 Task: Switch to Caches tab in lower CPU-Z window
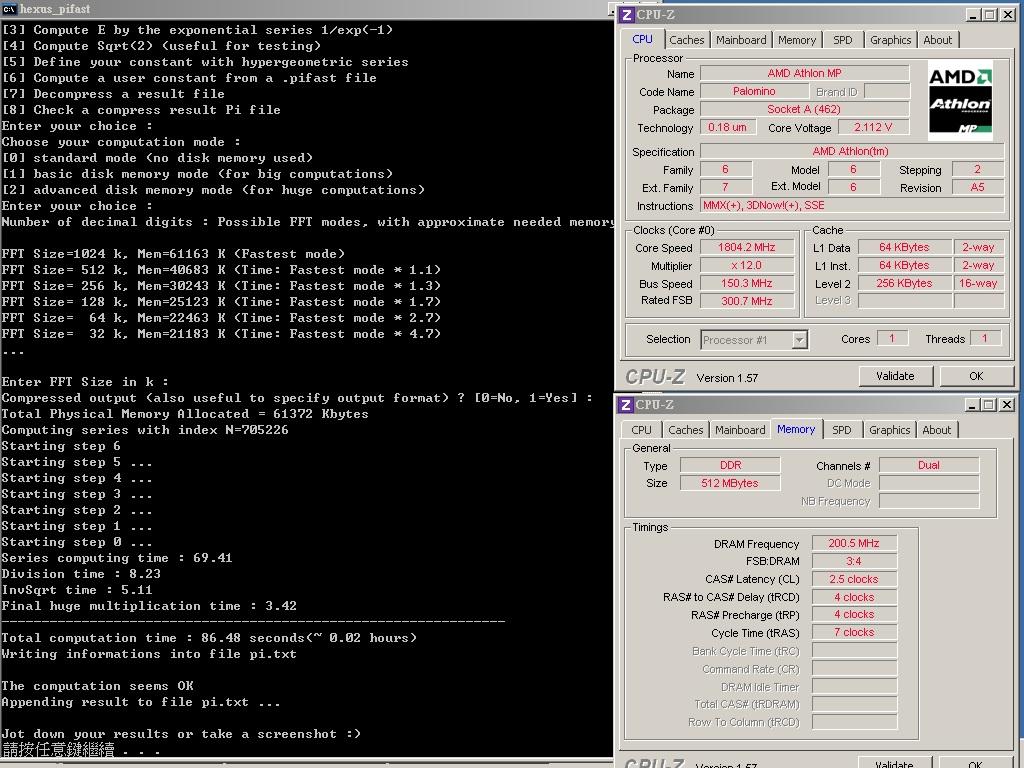(686, 430)
